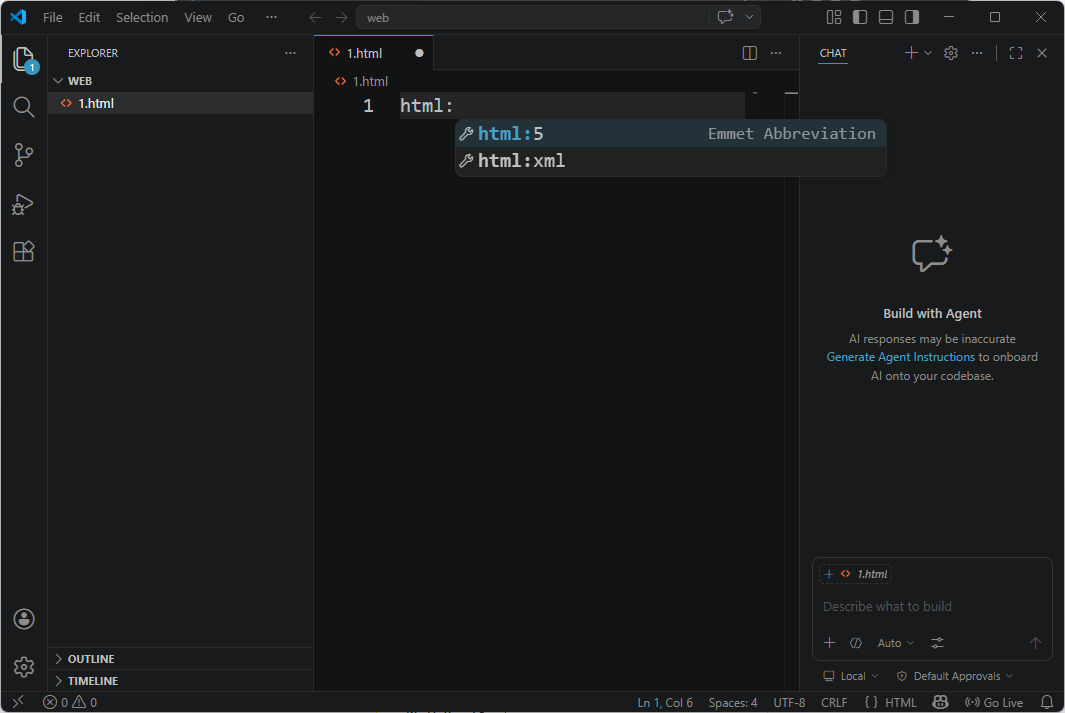Image resolution: width=1065 pixels, height=713 pixels.
Task: Open chat settings gear icon
Action: pos(951,53)
